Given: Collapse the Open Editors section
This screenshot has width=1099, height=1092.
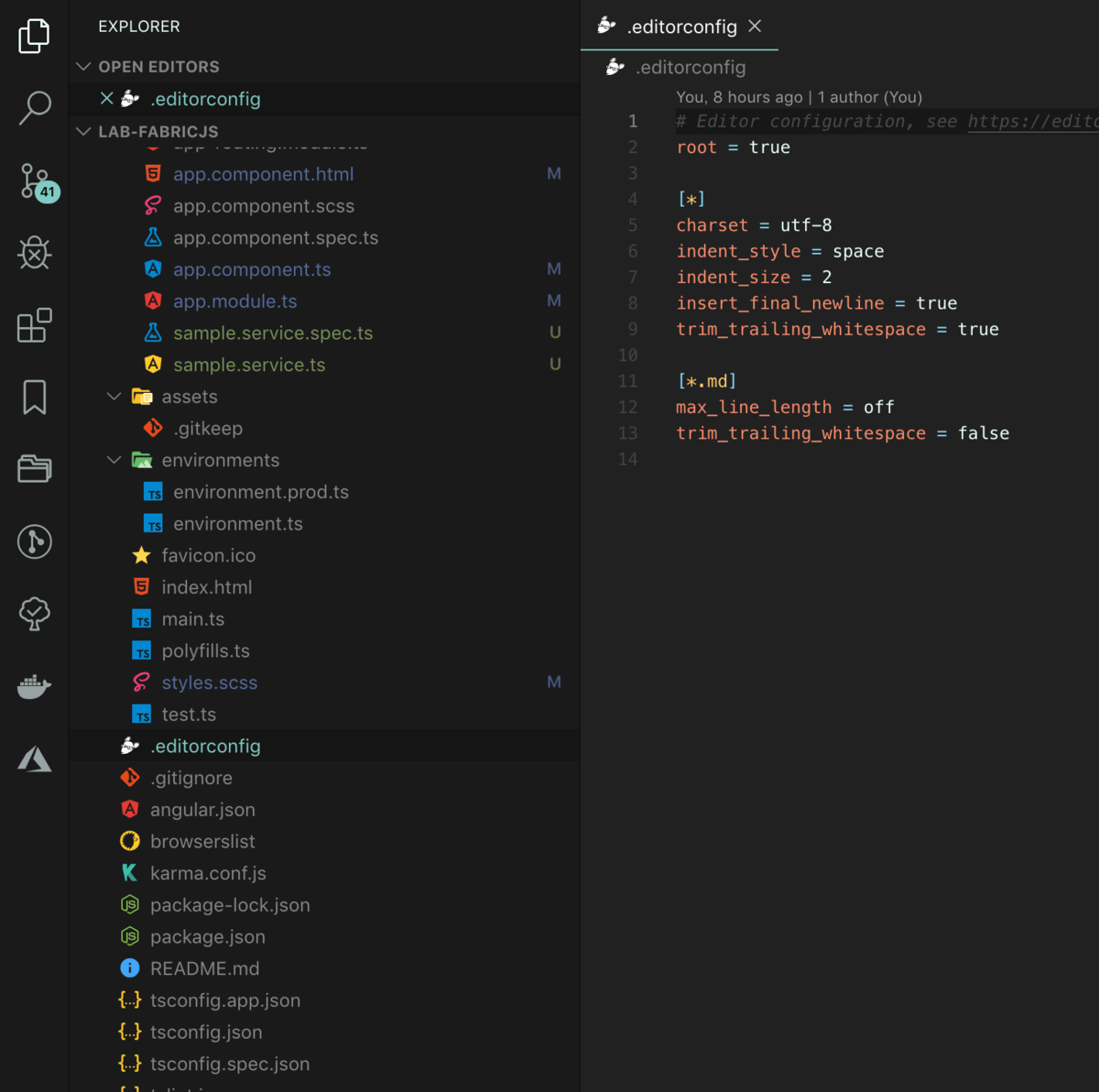Looking at the screenshot, I should click(x=83, y=66).
